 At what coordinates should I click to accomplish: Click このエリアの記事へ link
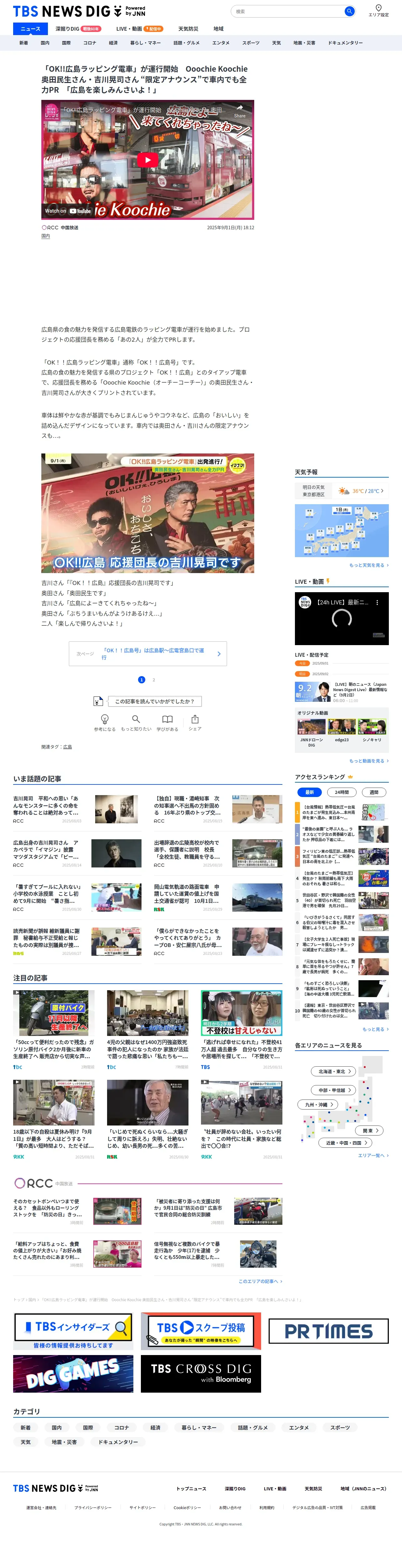260,1281
